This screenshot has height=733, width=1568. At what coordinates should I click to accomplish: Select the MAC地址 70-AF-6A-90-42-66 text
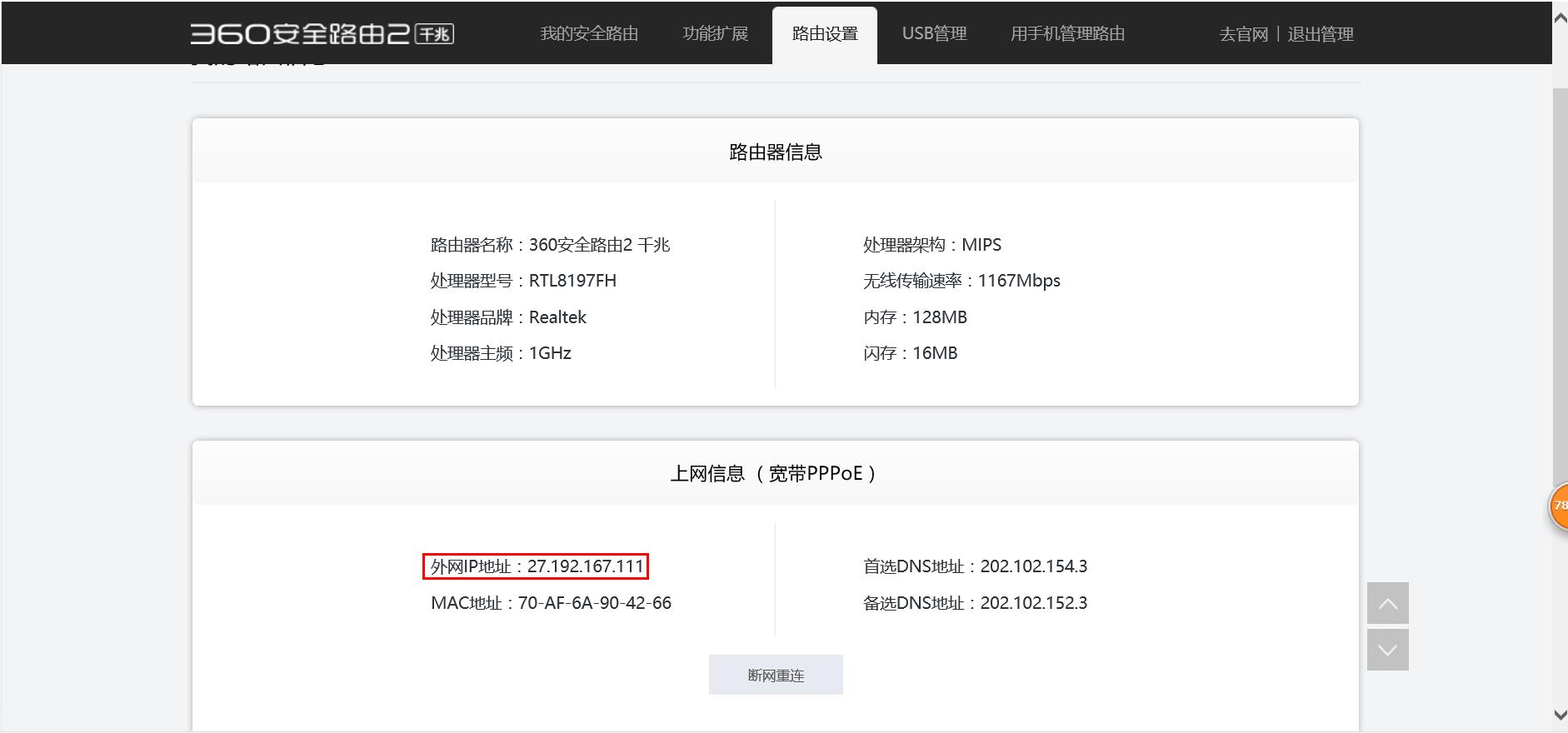pyautogui.click(x=551, y=603)
